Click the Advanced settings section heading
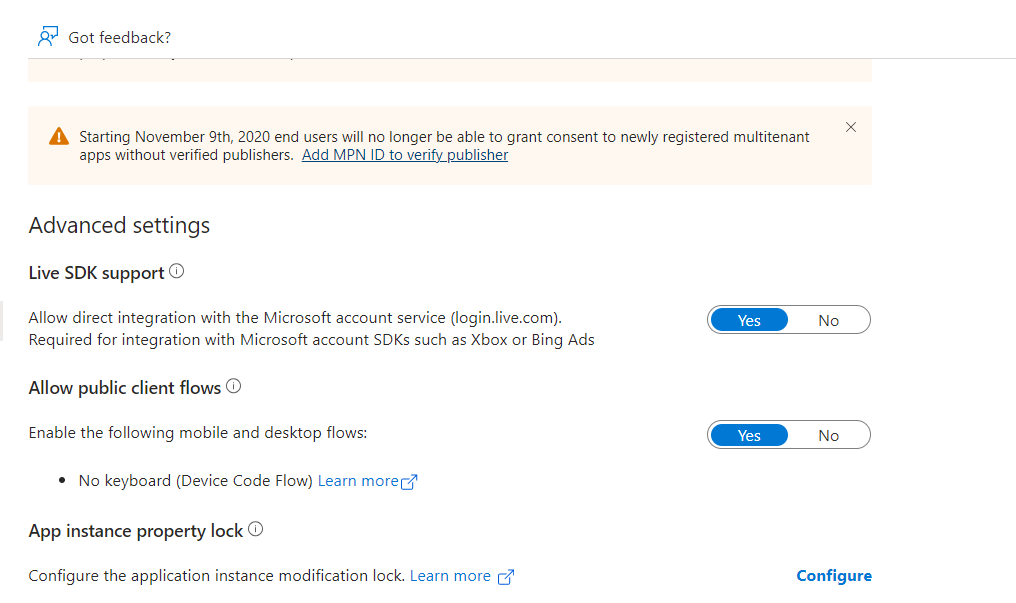The width and height of the screenshot is (1016, 603). tap(119, 224)
